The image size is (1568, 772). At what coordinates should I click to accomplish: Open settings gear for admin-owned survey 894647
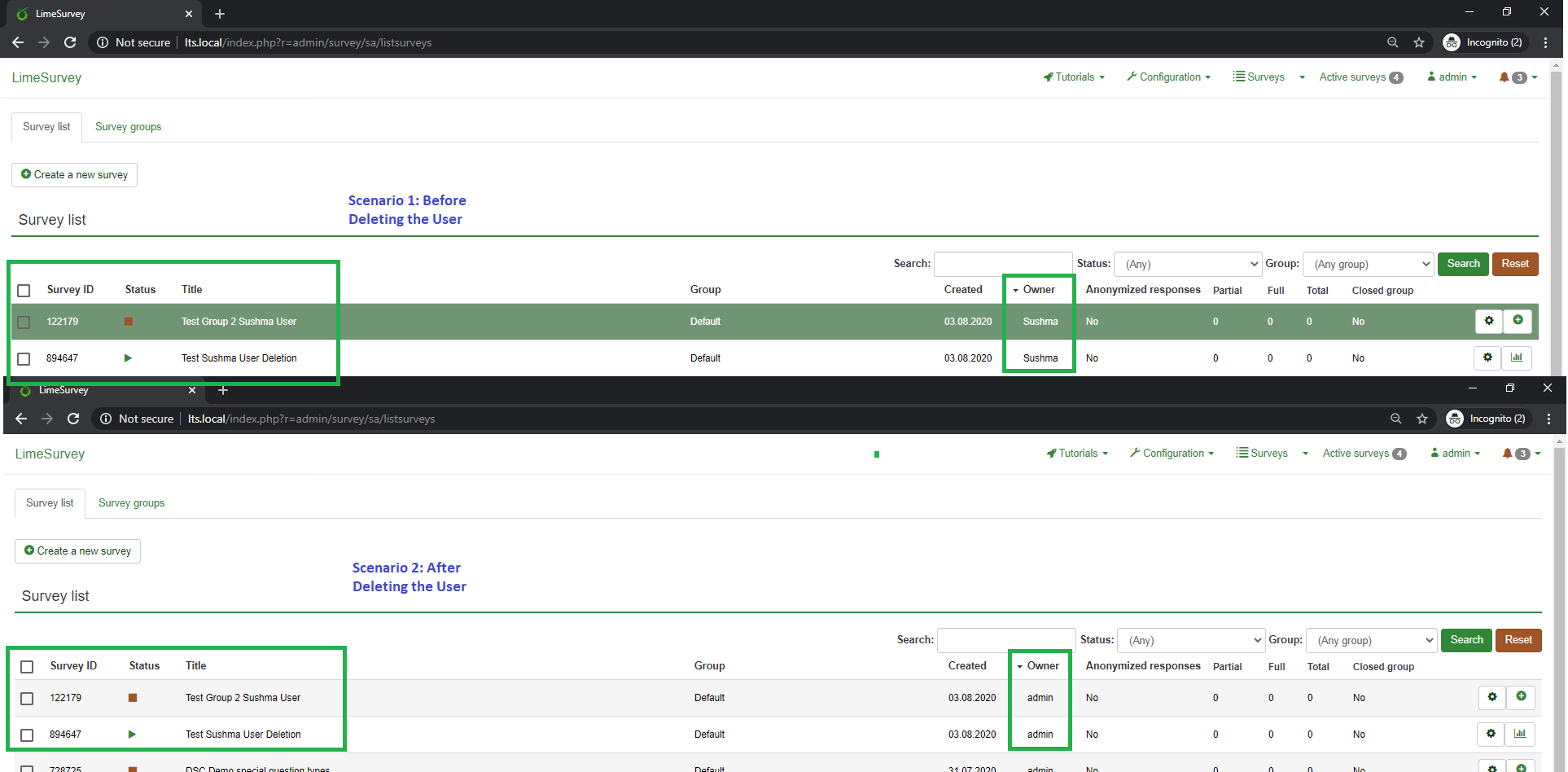coord(1490,734)
